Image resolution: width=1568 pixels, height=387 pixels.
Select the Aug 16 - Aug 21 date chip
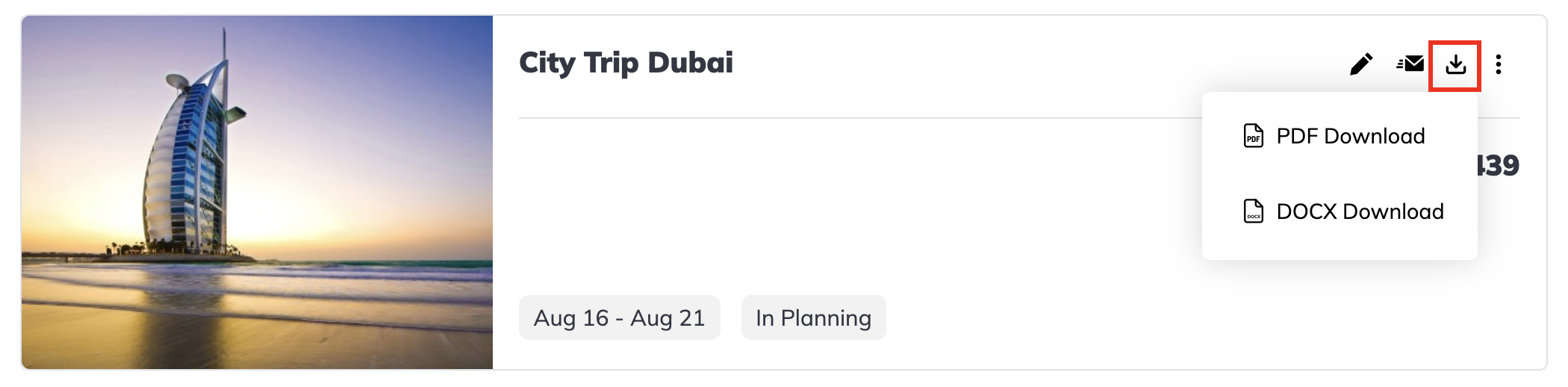tap(620, 318)
